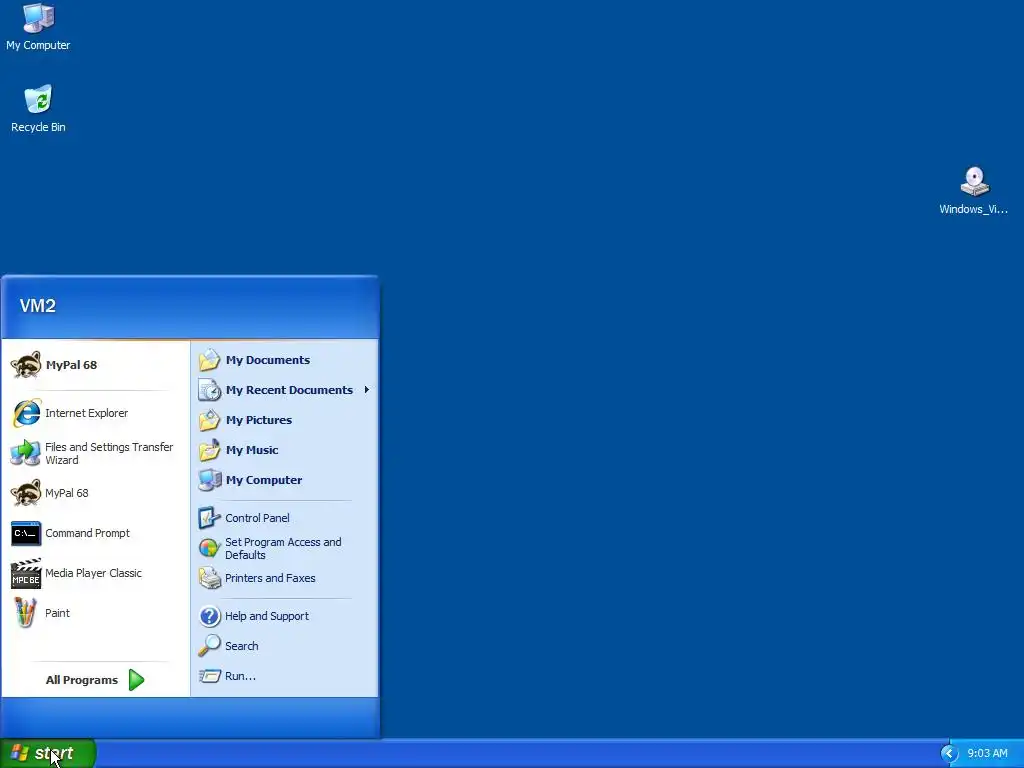Click the Paint label

tap(57, 613)
